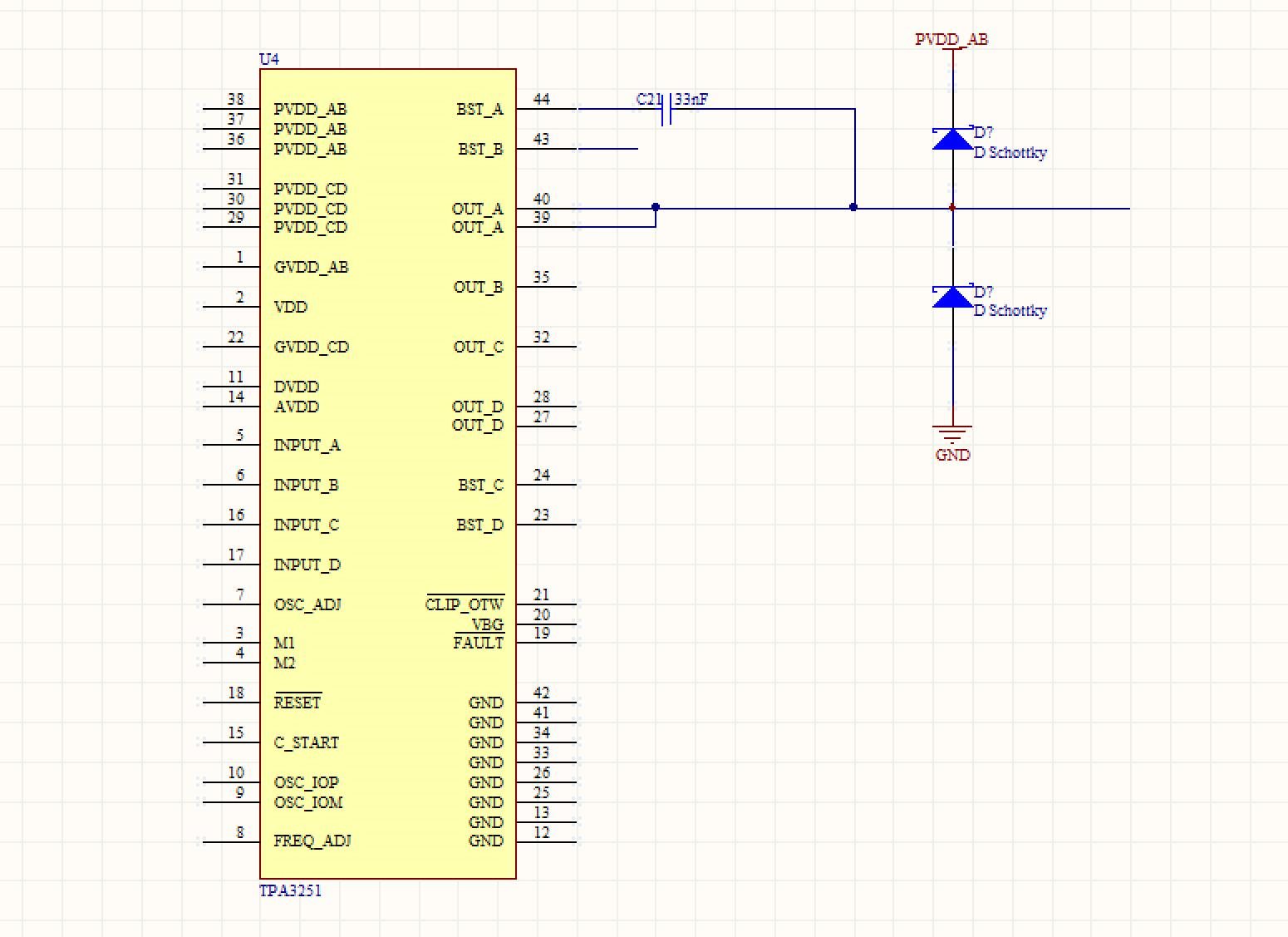Click pin number 38 of U4
Image resolution: width=1288 pixels, height=937 pixels.
(236, 99)
